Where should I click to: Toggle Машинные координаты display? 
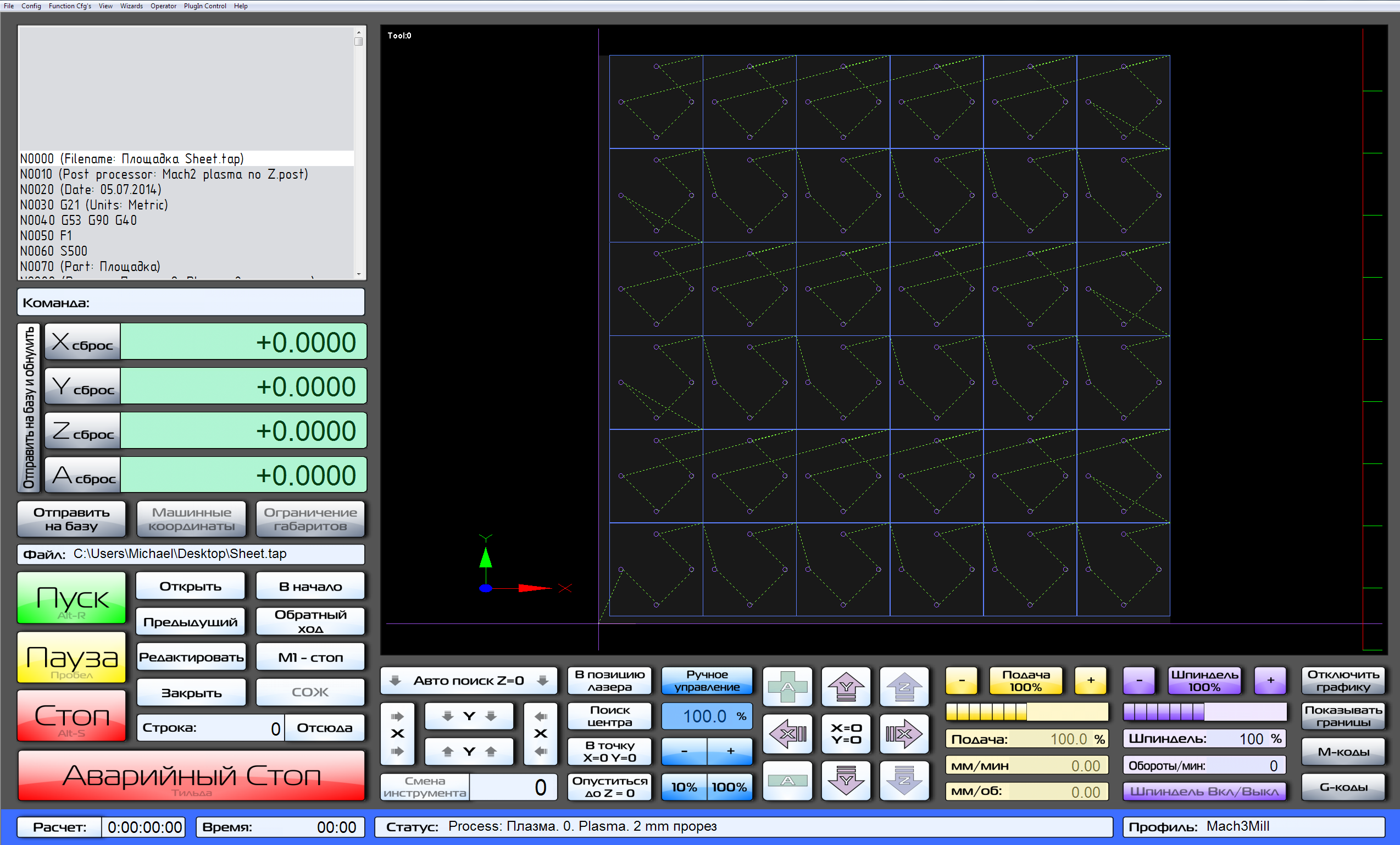click(x=191, y=518)
